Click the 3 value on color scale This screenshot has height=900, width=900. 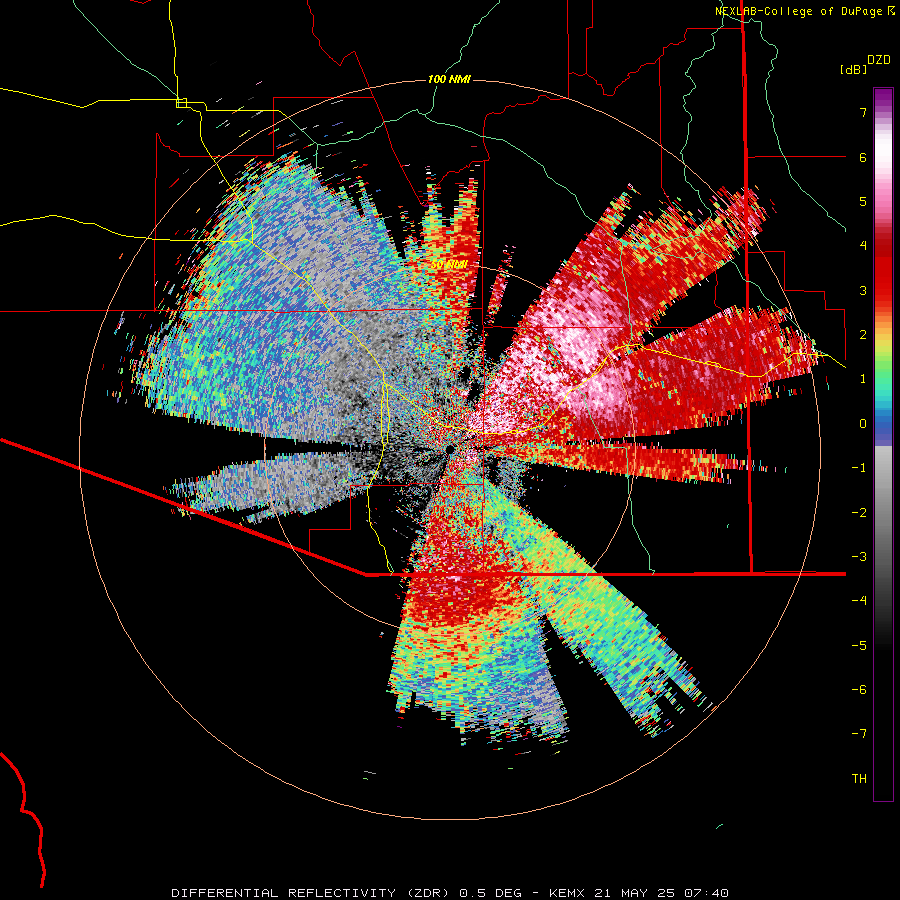click(863, 290)
